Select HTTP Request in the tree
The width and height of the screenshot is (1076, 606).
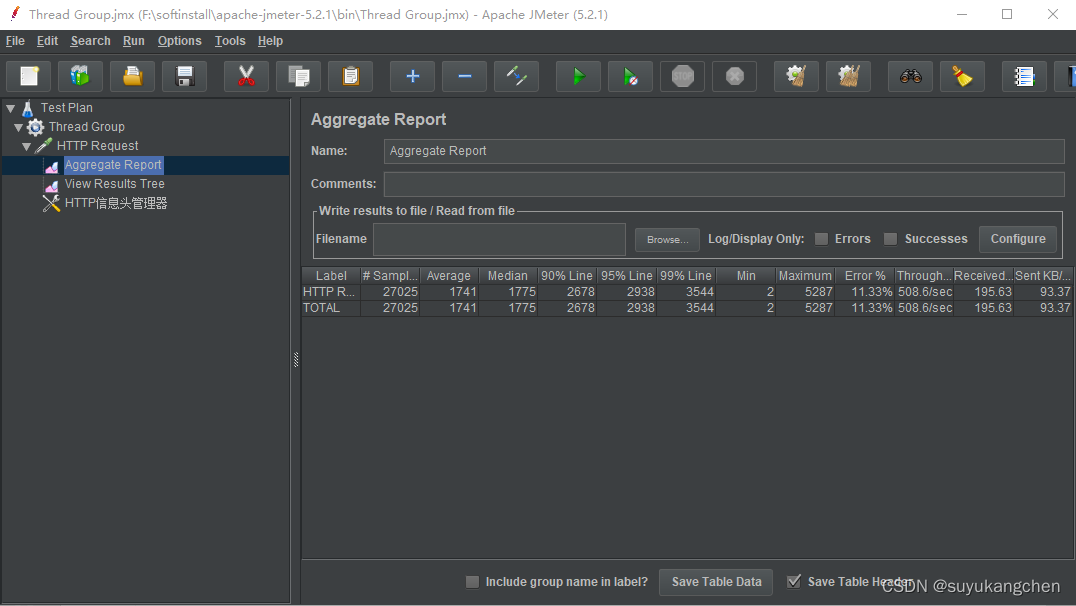97,145
